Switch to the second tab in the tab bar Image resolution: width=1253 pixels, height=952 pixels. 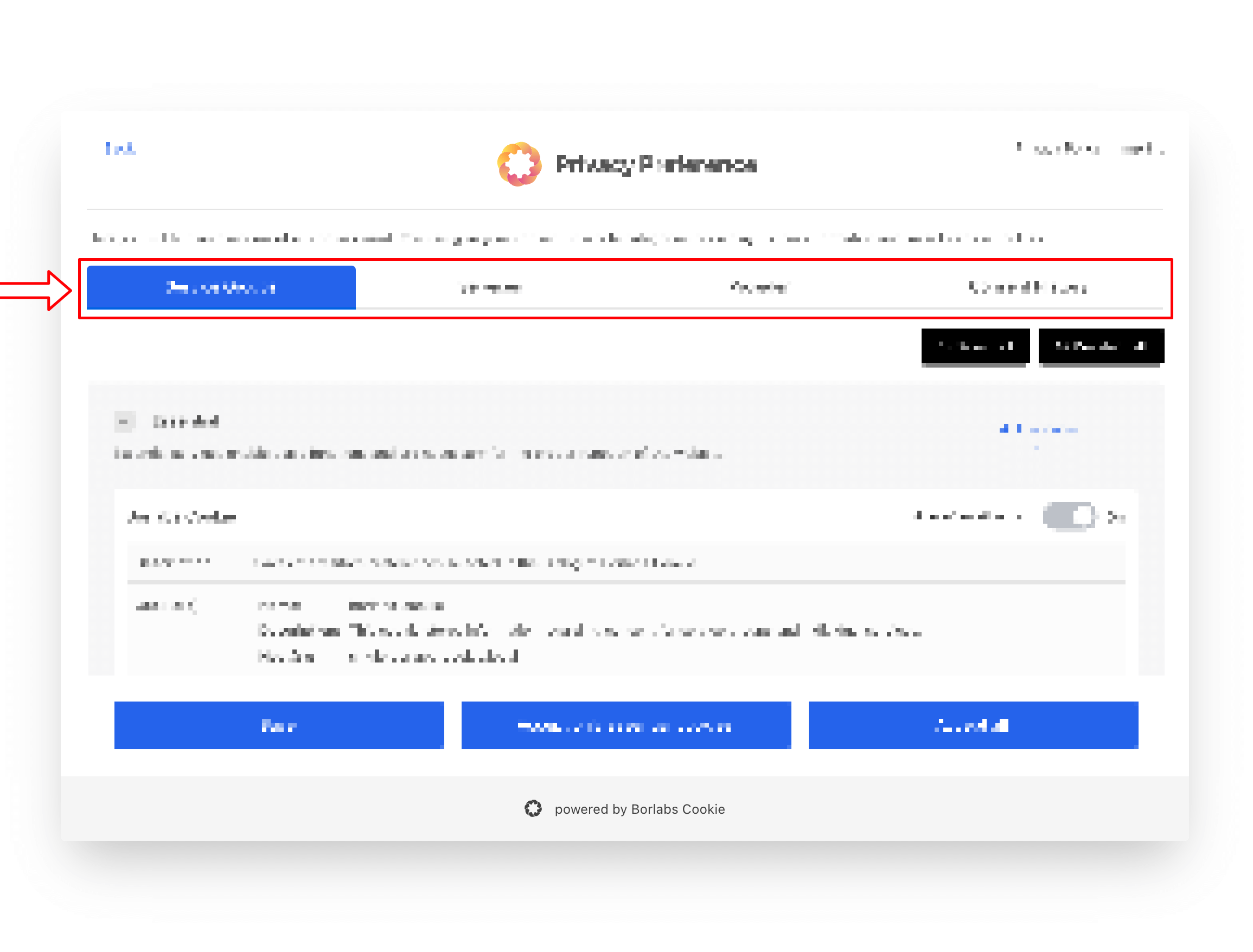coord(490,288)
